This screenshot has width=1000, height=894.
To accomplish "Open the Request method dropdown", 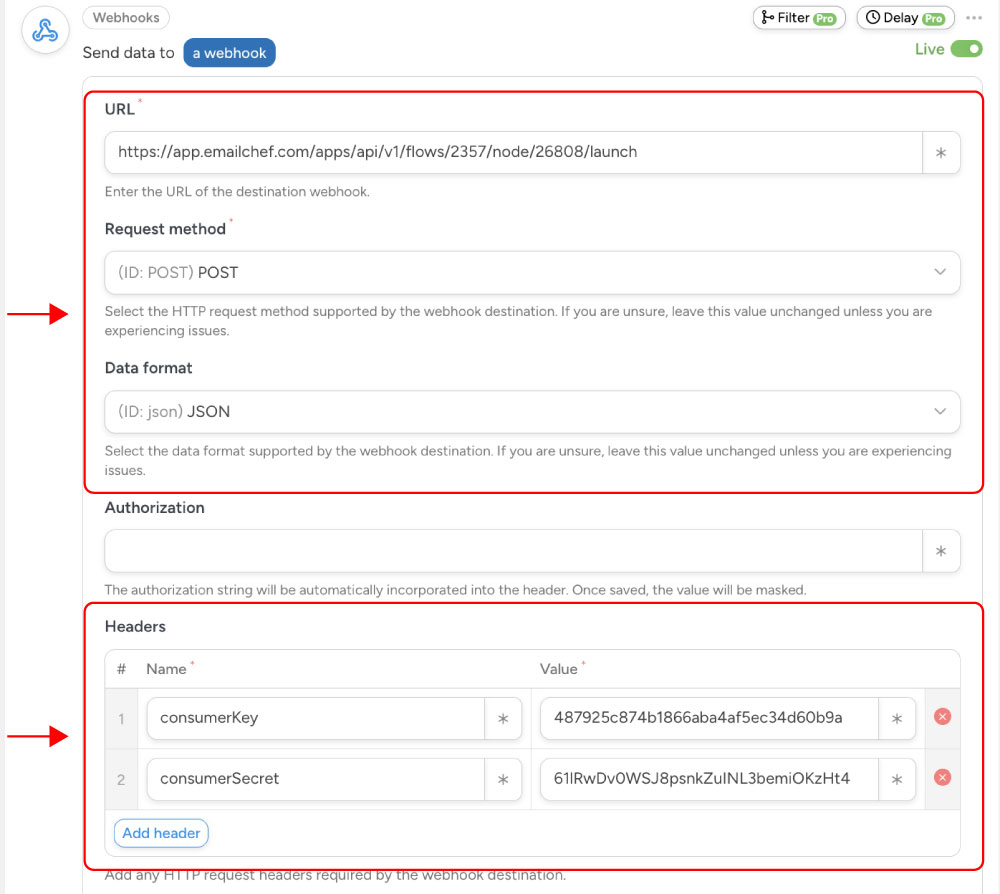I will coord(530,272).
